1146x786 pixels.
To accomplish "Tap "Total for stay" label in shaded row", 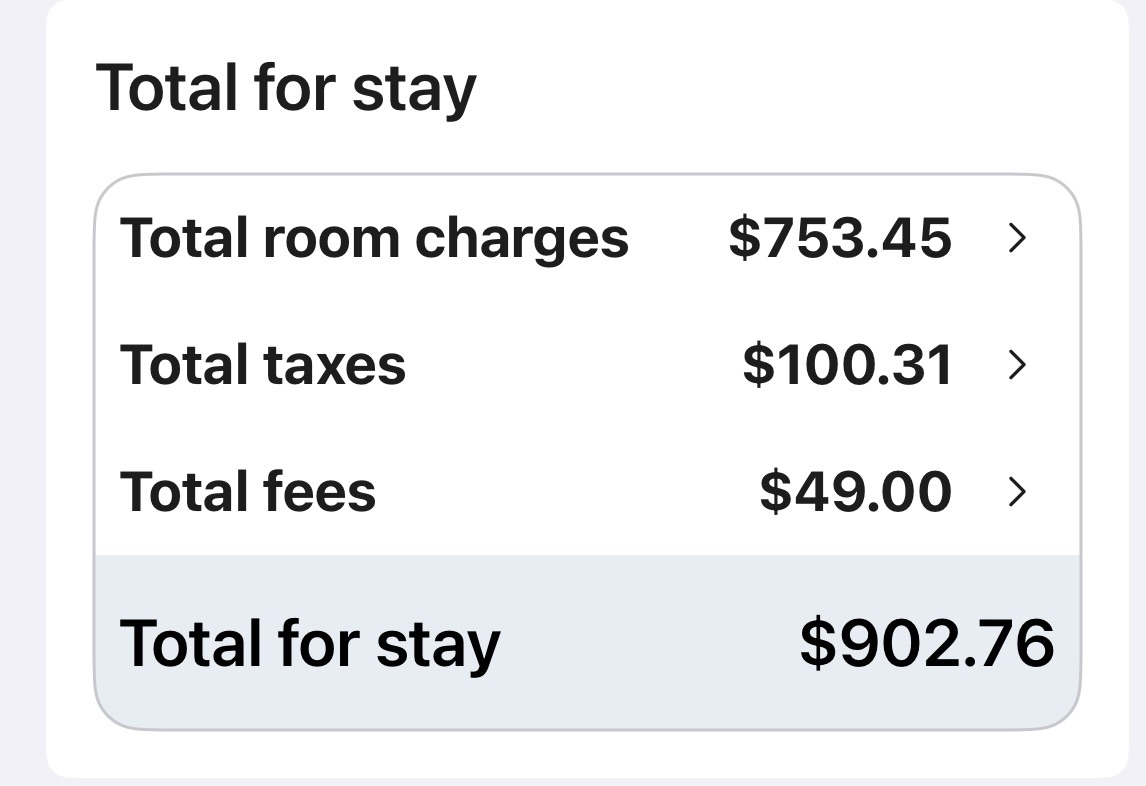I will click(310, 643).
